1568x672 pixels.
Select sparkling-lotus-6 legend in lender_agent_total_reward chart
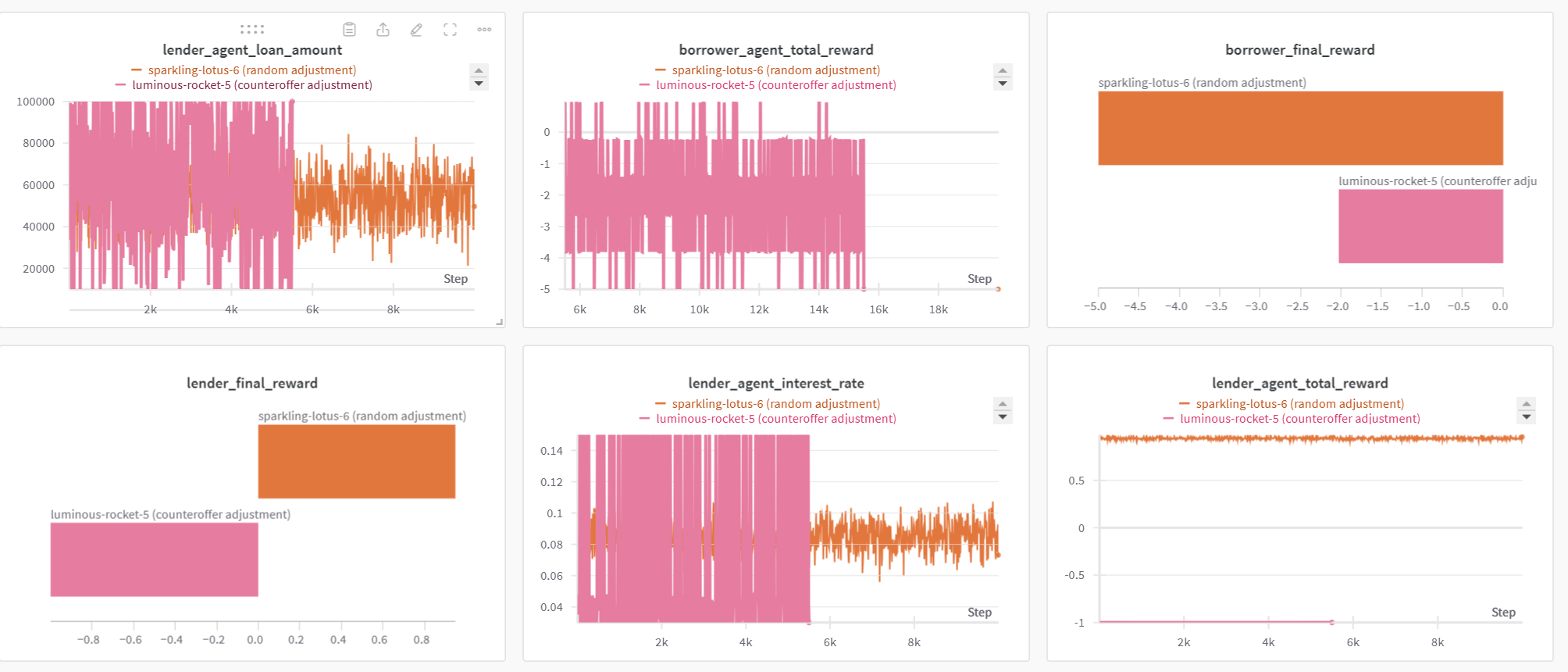click(1292, 404)
